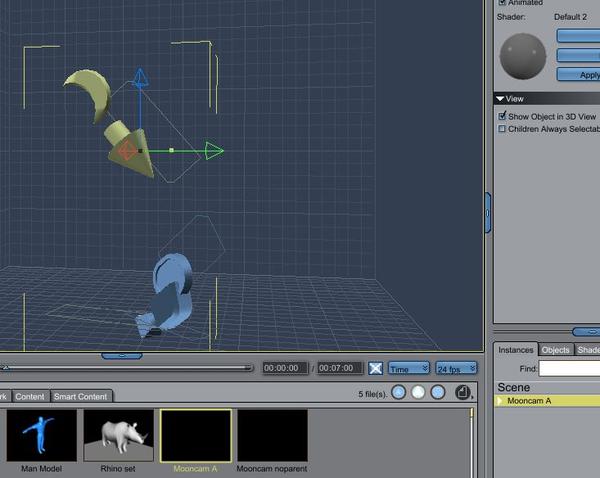Click the 'Scene' heading text

tap(514, 387)
